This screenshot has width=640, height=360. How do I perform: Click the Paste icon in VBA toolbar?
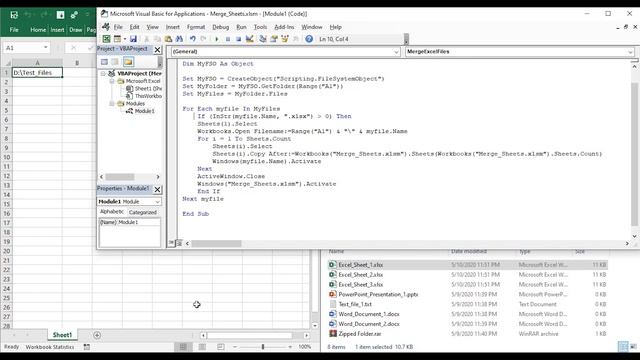click(x=168, y=39)
